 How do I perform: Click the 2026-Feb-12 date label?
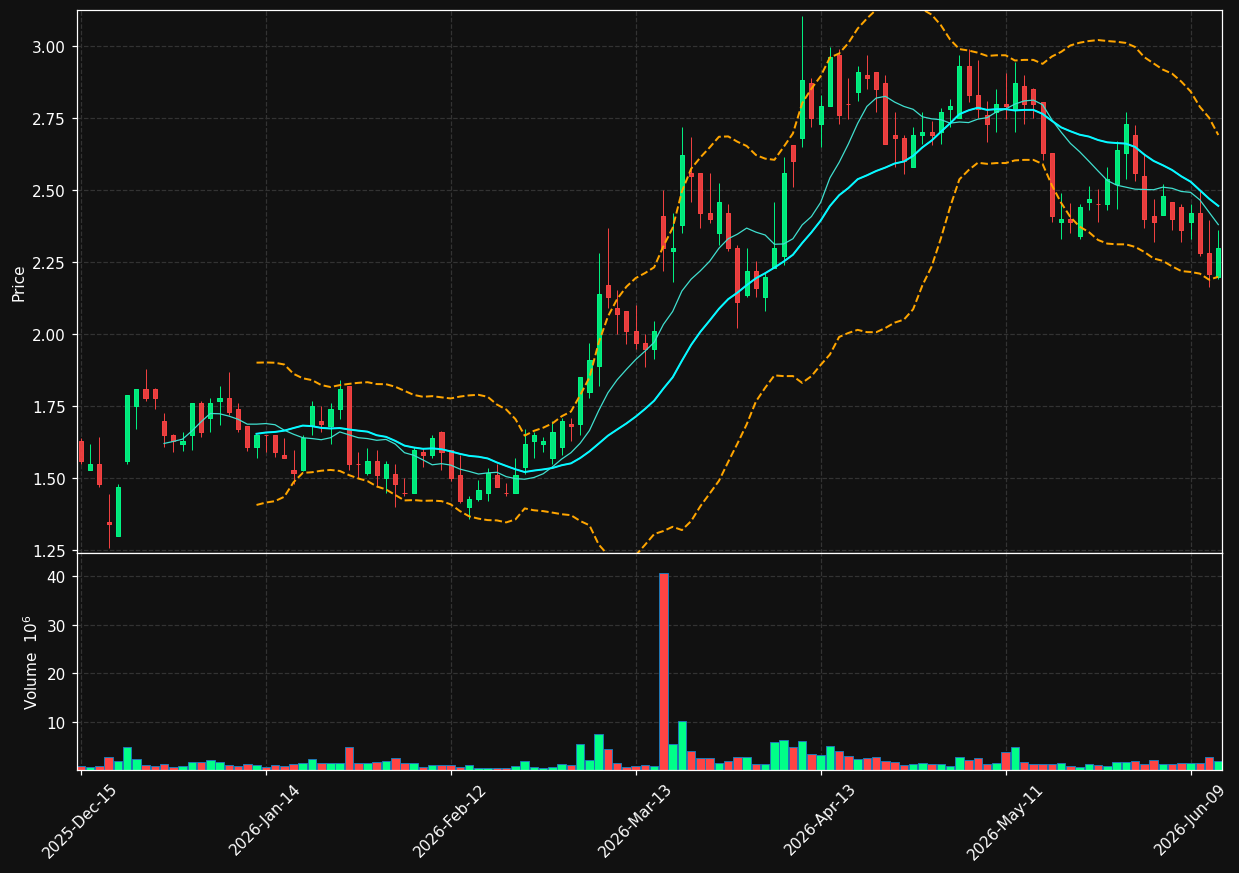click(x=450, y=822)
